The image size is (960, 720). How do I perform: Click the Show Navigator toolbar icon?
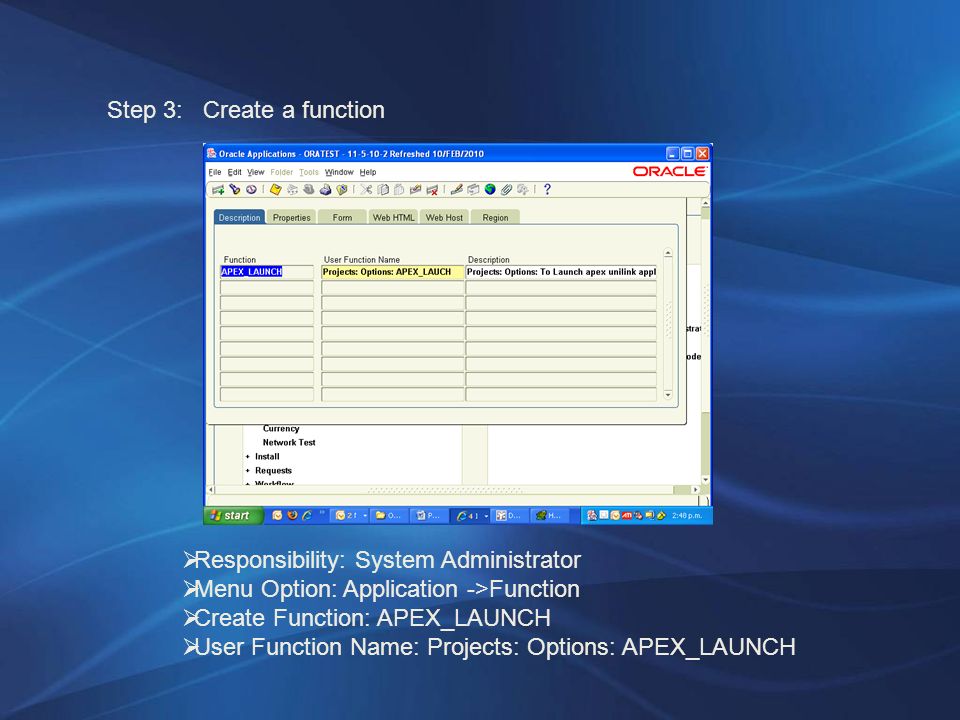click(251, 190)
